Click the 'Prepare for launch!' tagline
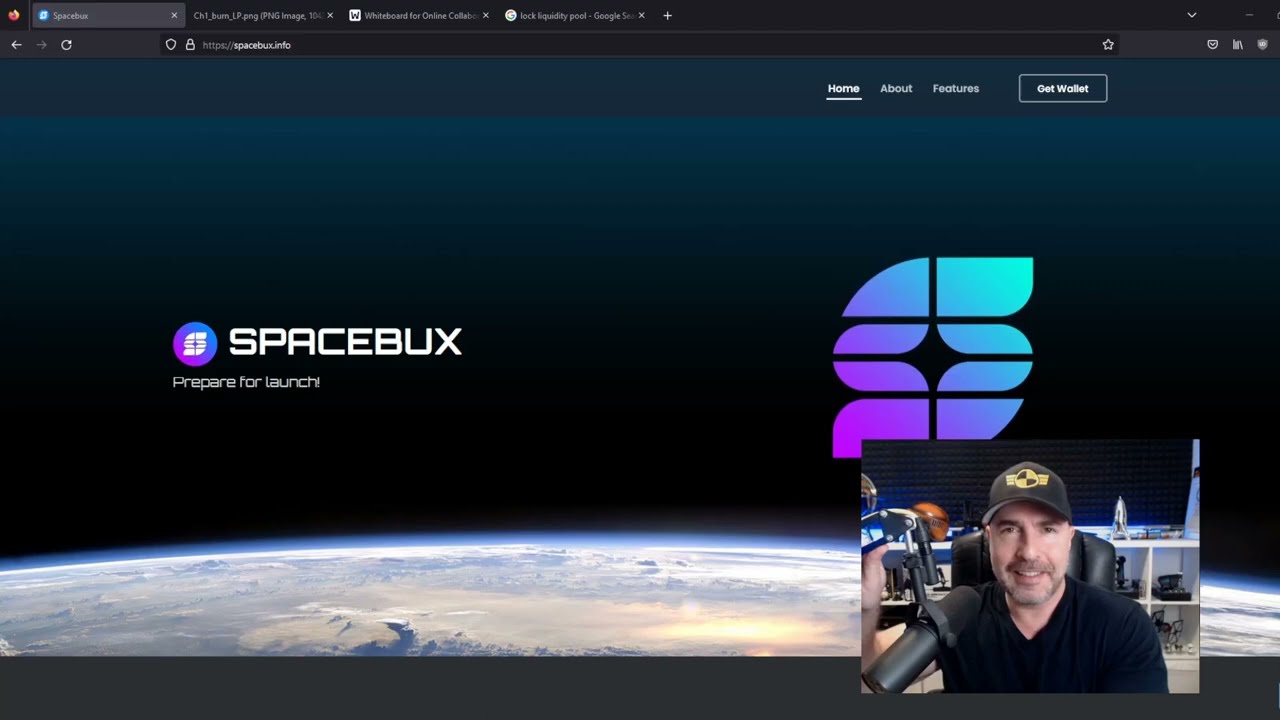 point(246,382)
